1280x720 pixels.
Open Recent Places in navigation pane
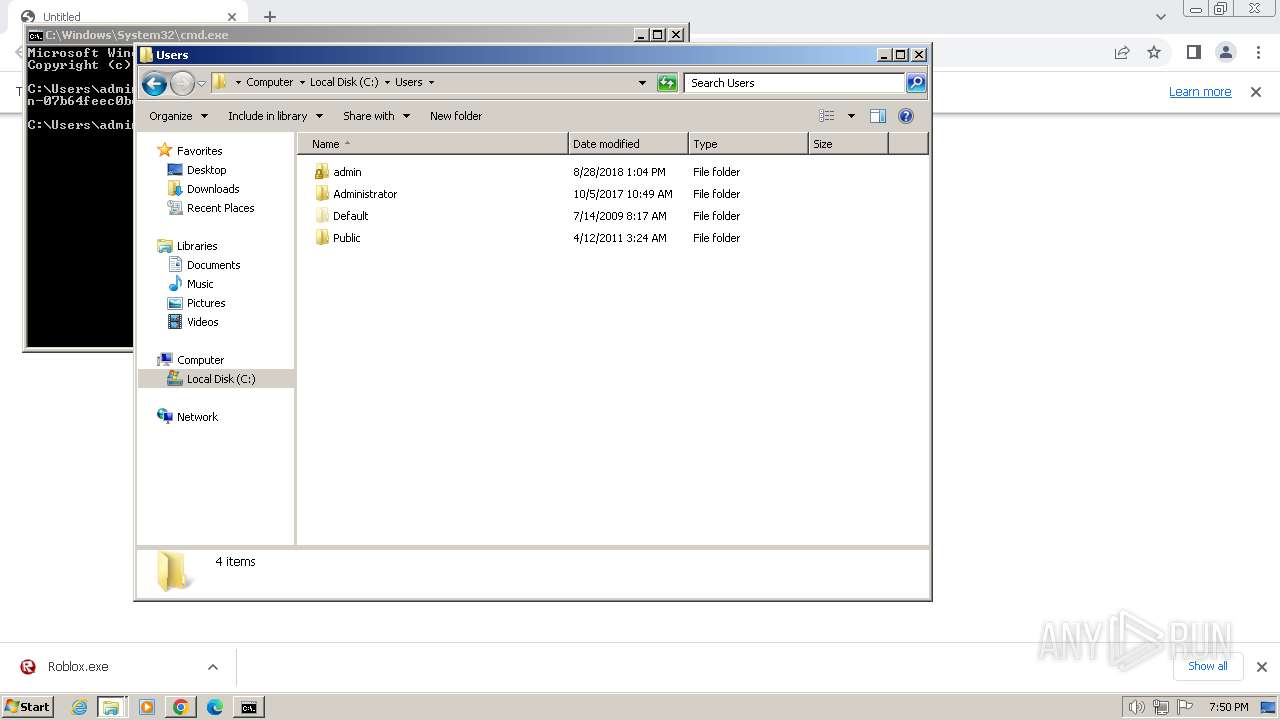click(220, 208)
